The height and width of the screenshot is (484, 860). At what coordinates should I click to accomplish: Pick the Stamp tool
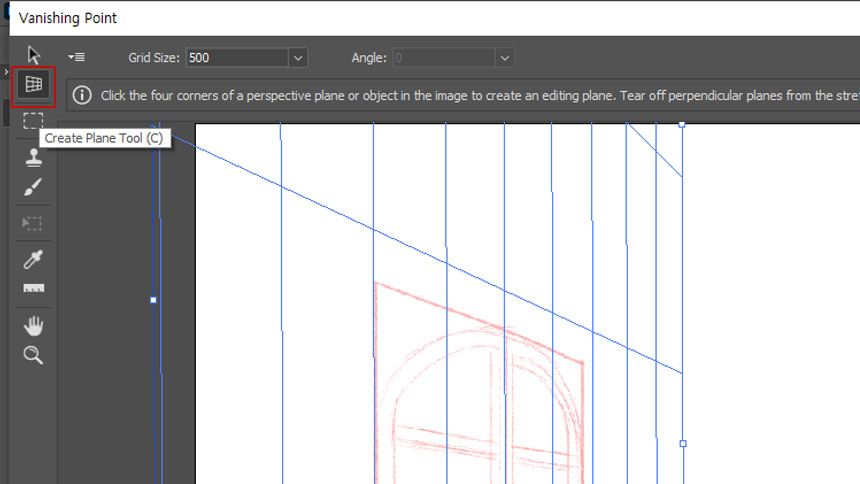point(33,157)
